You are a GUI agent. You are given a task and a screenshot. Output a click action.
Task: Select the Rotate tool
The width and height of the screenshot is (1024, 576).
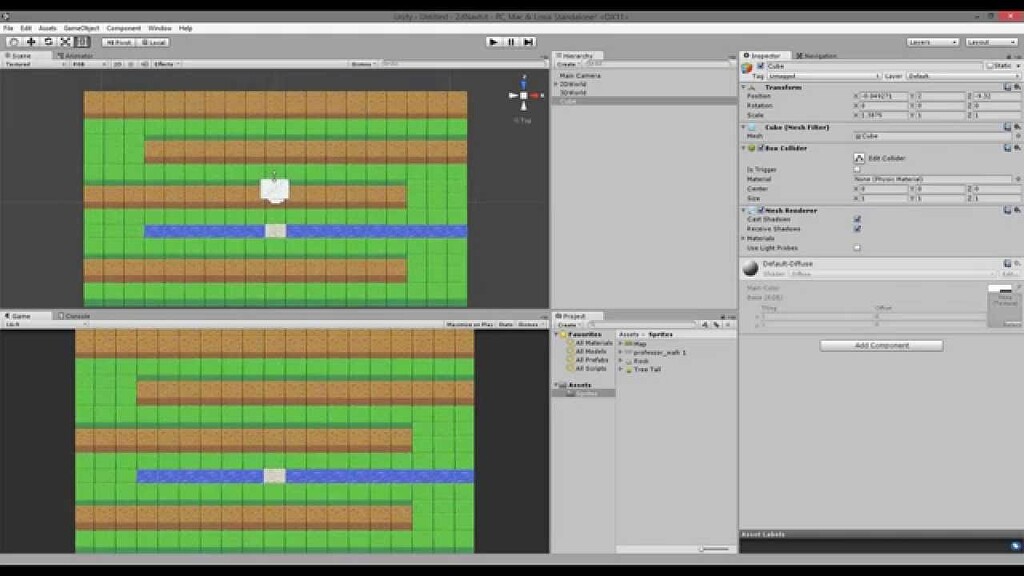pos(49,42)
